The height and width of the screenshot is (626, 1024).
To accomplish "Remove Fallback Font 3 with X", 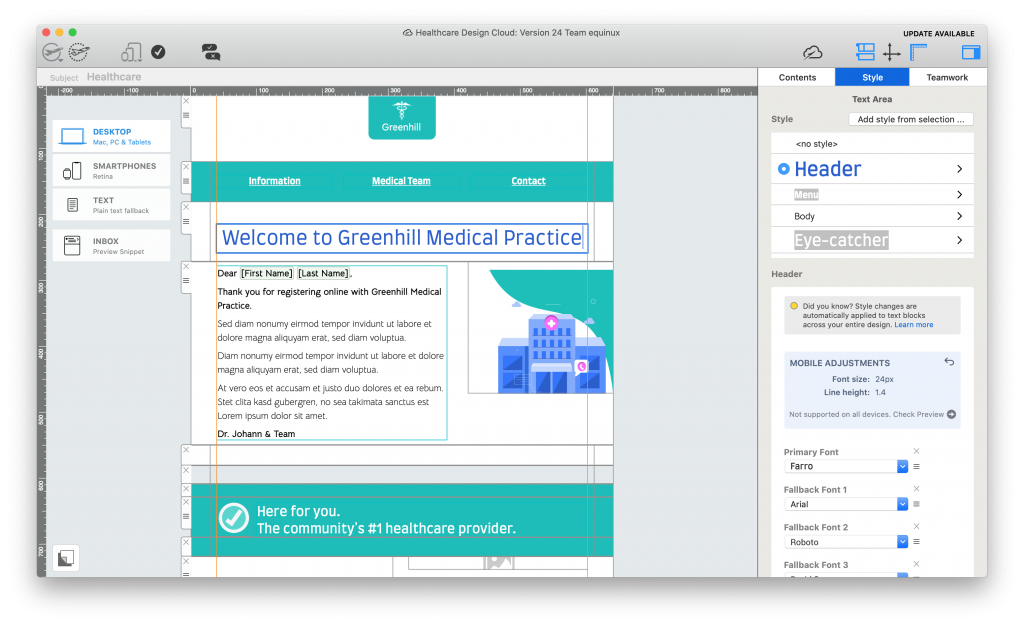I will pos(916,564).
